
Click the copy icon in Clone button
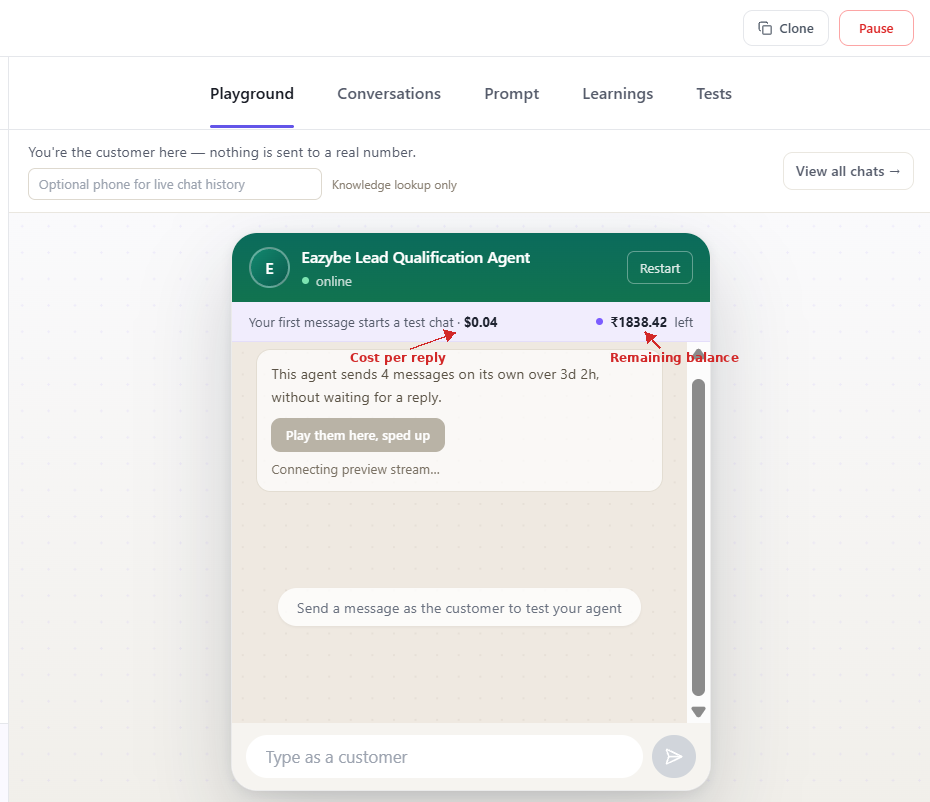[x=765, y=28]
